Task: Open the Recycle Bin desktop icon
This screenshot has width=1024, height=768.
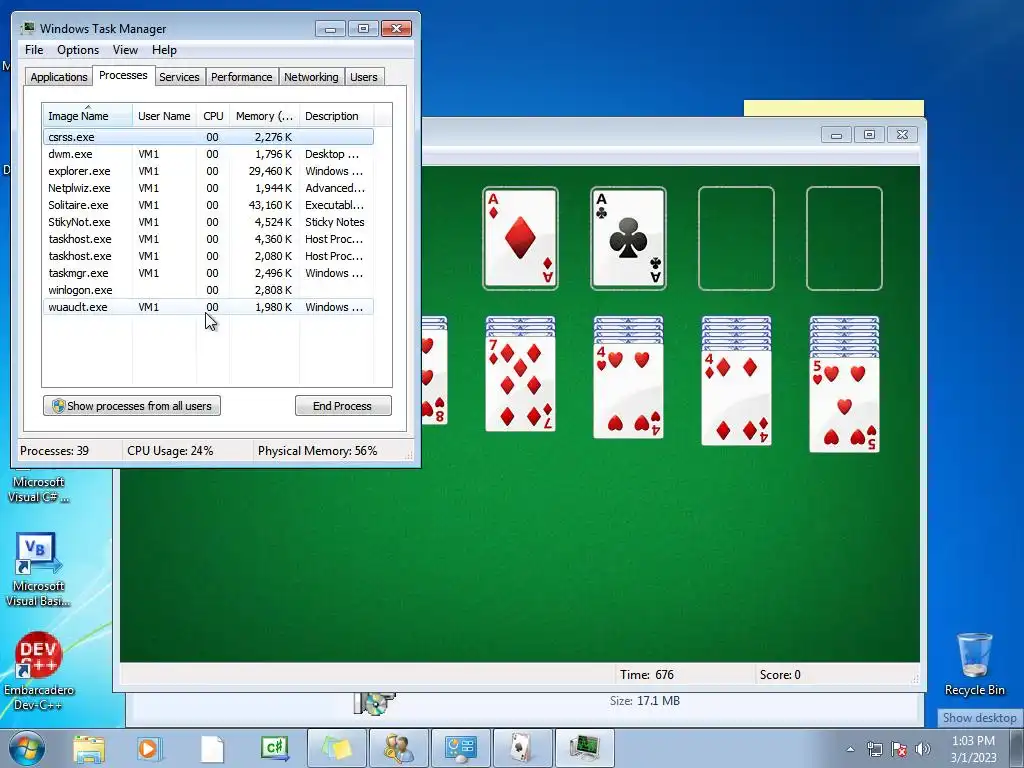Action: click(x=974, y=664)
